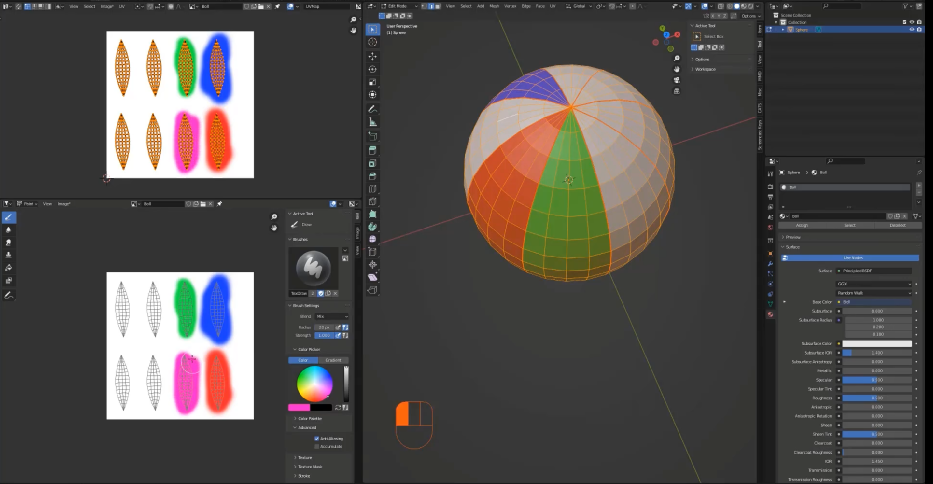The height and width of the screenshot is (484, 933).
Task: Select the Cursor tool in 3D viewport
Action: (373, 42)
